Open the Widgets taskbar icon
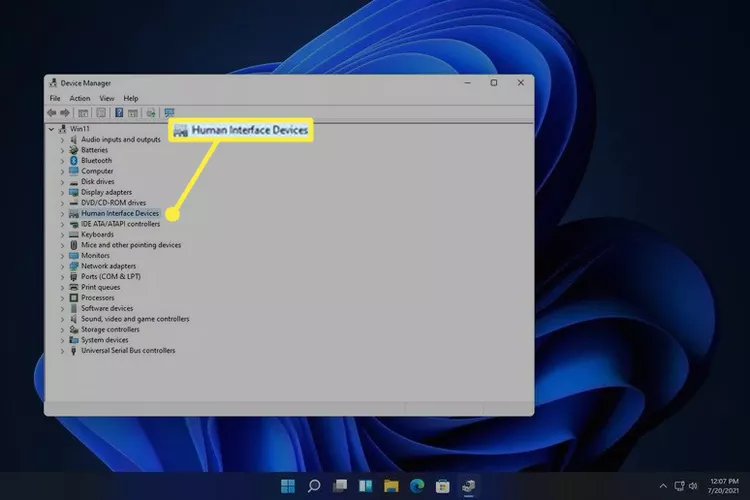 [x=365, y=486]
